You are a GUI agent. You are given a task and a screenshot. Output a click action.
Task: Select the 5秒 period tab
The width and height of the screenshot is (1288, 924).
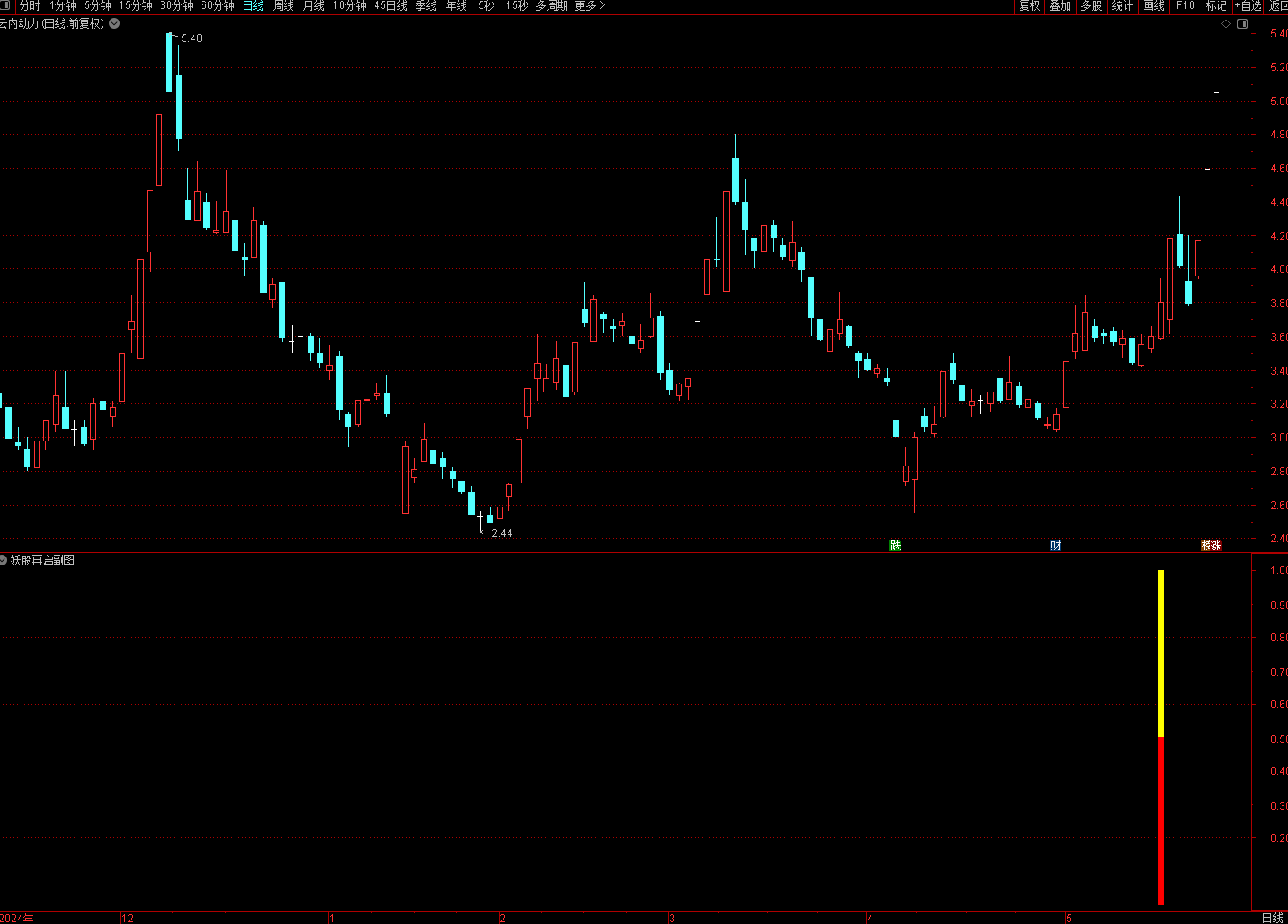coord(485,6)
